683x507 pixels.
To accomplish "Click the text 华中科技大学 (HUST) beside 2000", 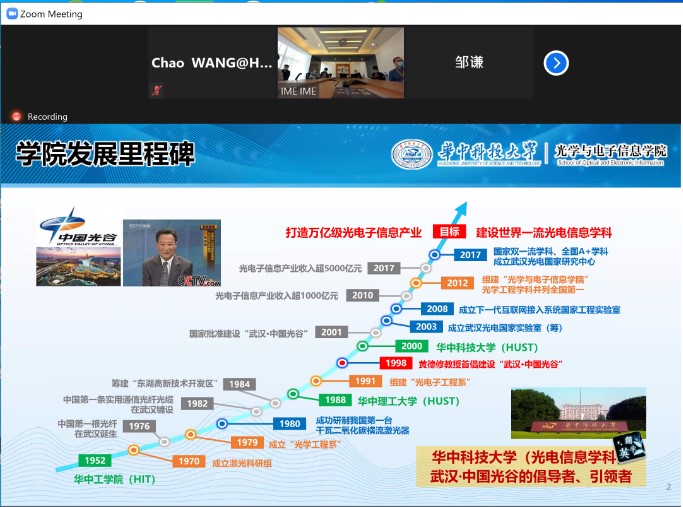I will coord(487,348).
